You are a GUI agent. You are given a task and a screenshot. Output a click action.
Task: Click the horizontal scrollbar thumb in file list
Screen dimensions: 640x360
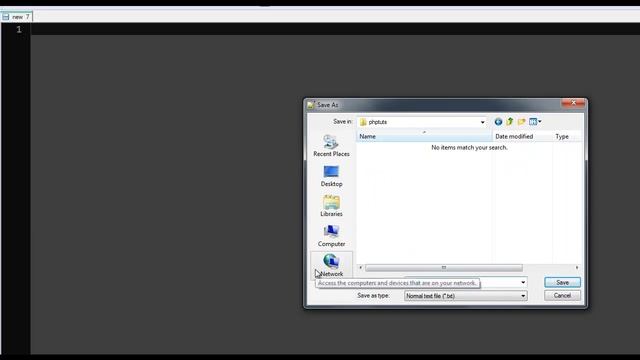(x=444, y=268)
